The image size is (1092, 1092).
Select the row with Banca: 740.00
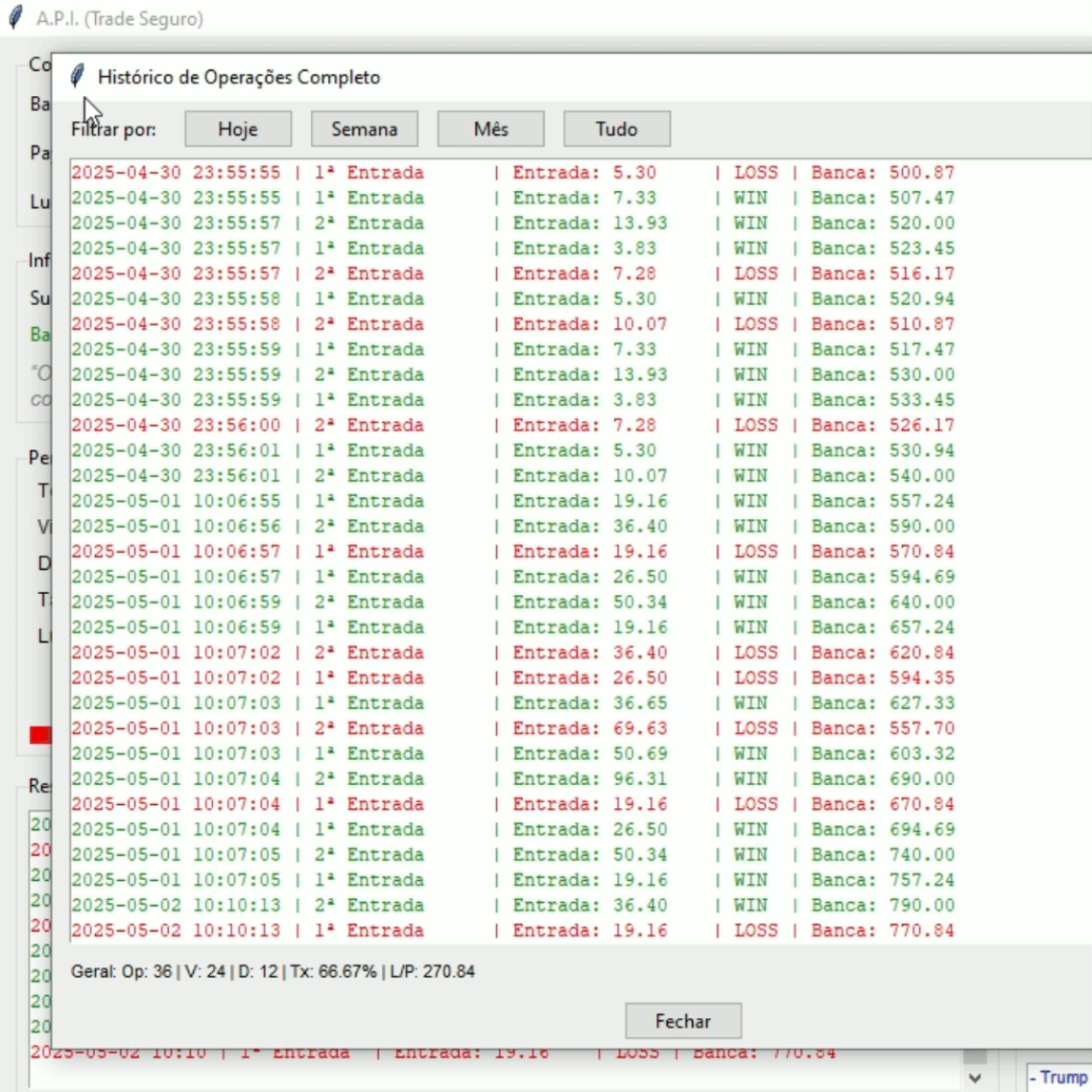tap(512, 855)
